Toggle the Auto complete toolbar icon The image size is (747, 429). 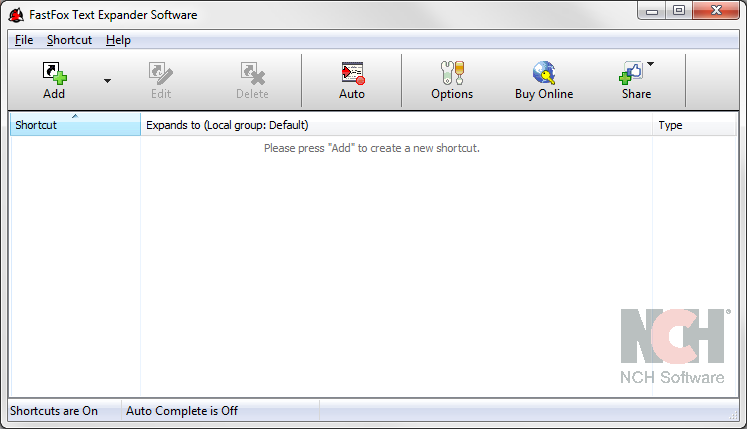[353, 73]
